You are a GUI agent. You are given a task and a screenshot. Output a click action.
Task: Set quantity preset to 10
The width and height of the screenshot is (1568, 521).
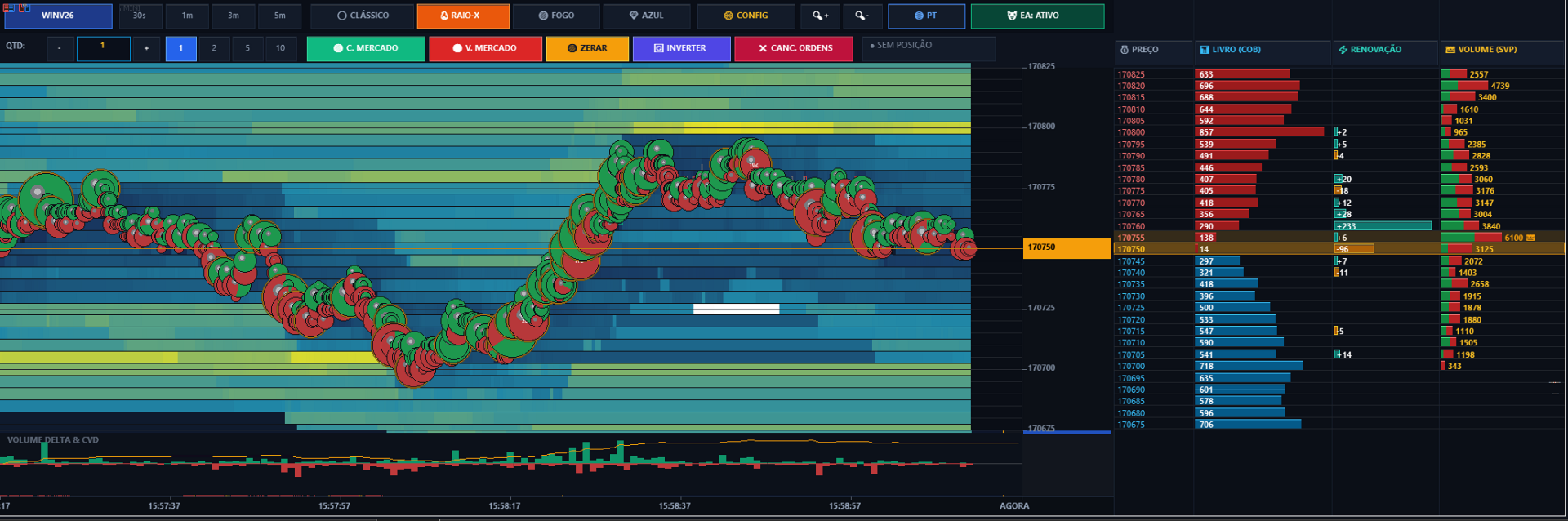(280, 48)
